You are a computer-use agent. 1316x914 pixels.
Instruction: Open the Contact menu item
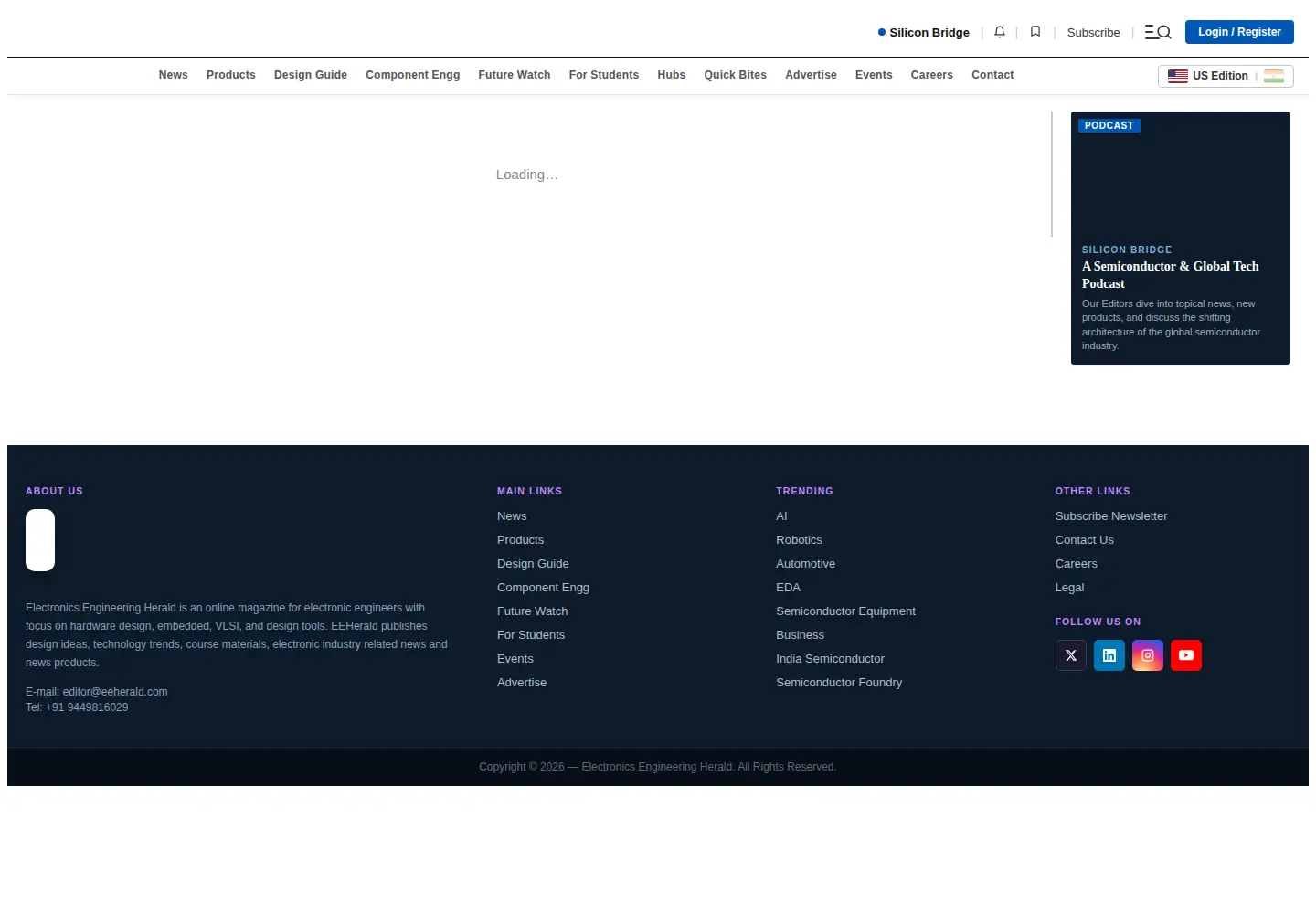(992, 75)
